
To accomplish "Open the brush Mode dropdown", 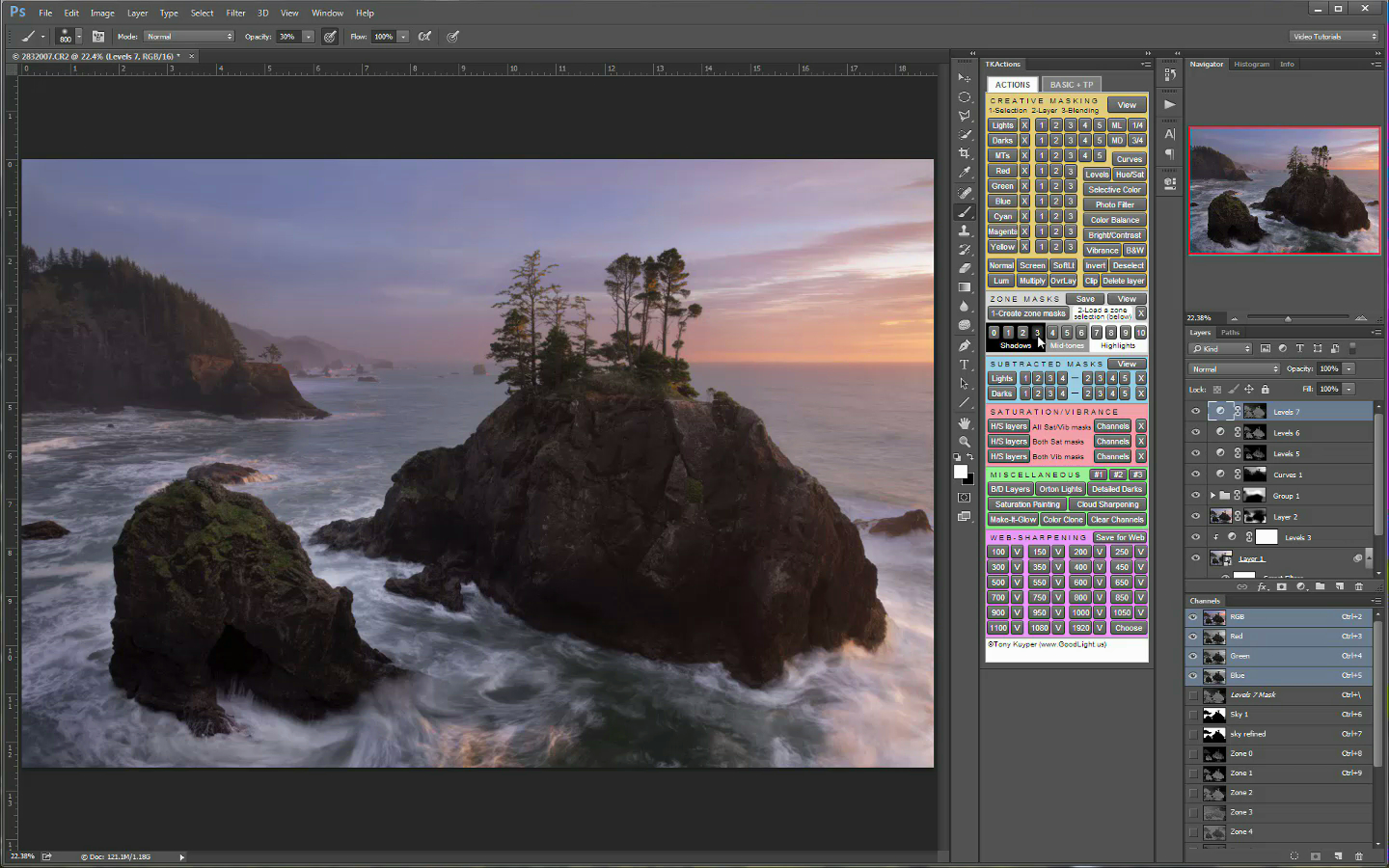I will tap(189, 37).
